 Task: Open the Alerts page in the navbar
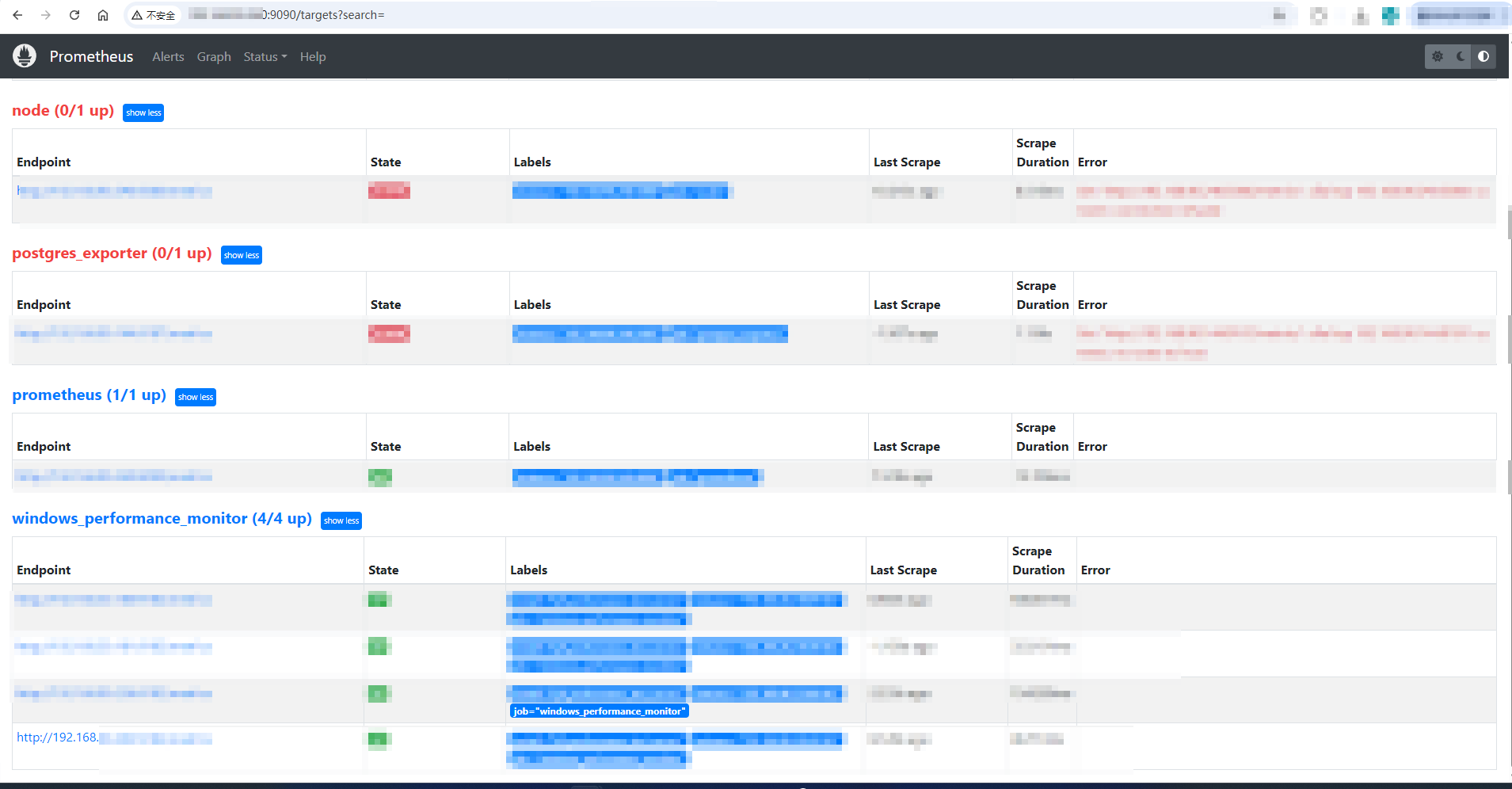[x=168, y=57]
